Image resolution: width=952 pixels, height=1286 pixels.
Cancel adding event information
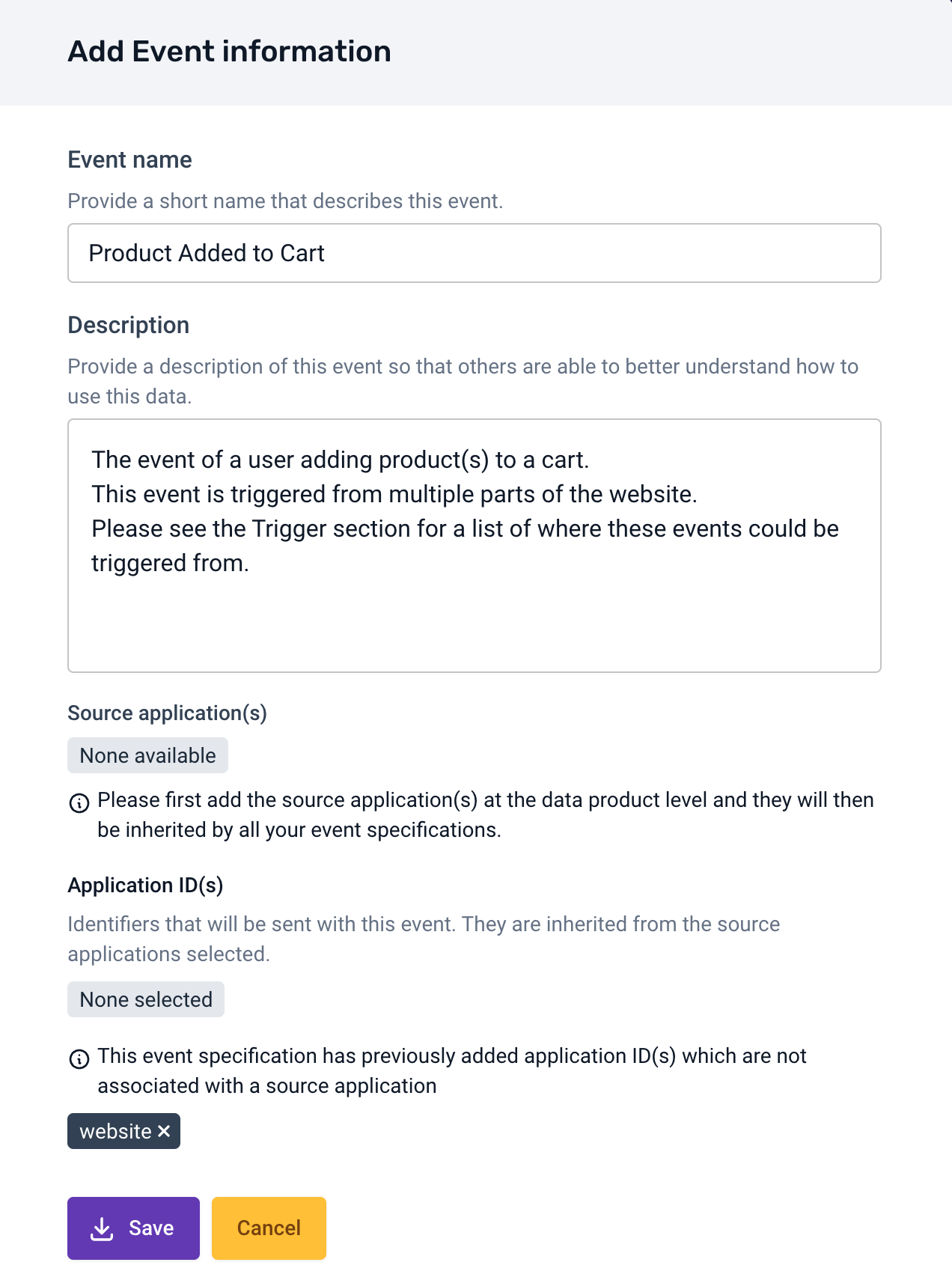pos(268,1228)
